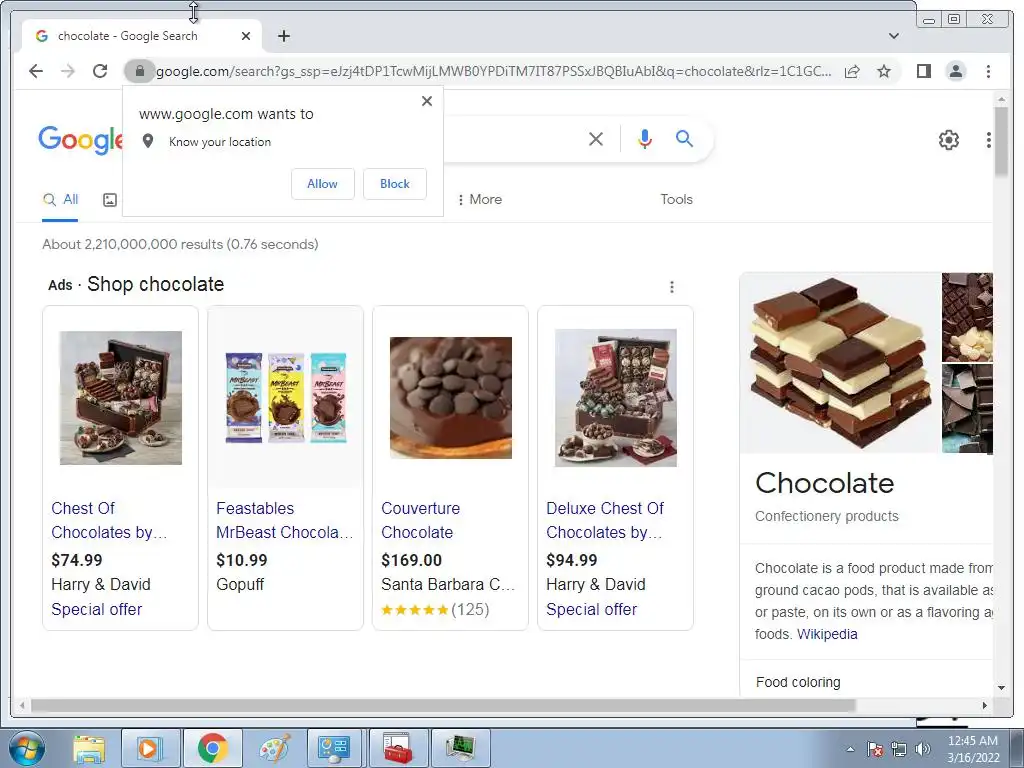Open the search Tools option

coord(676,199)
